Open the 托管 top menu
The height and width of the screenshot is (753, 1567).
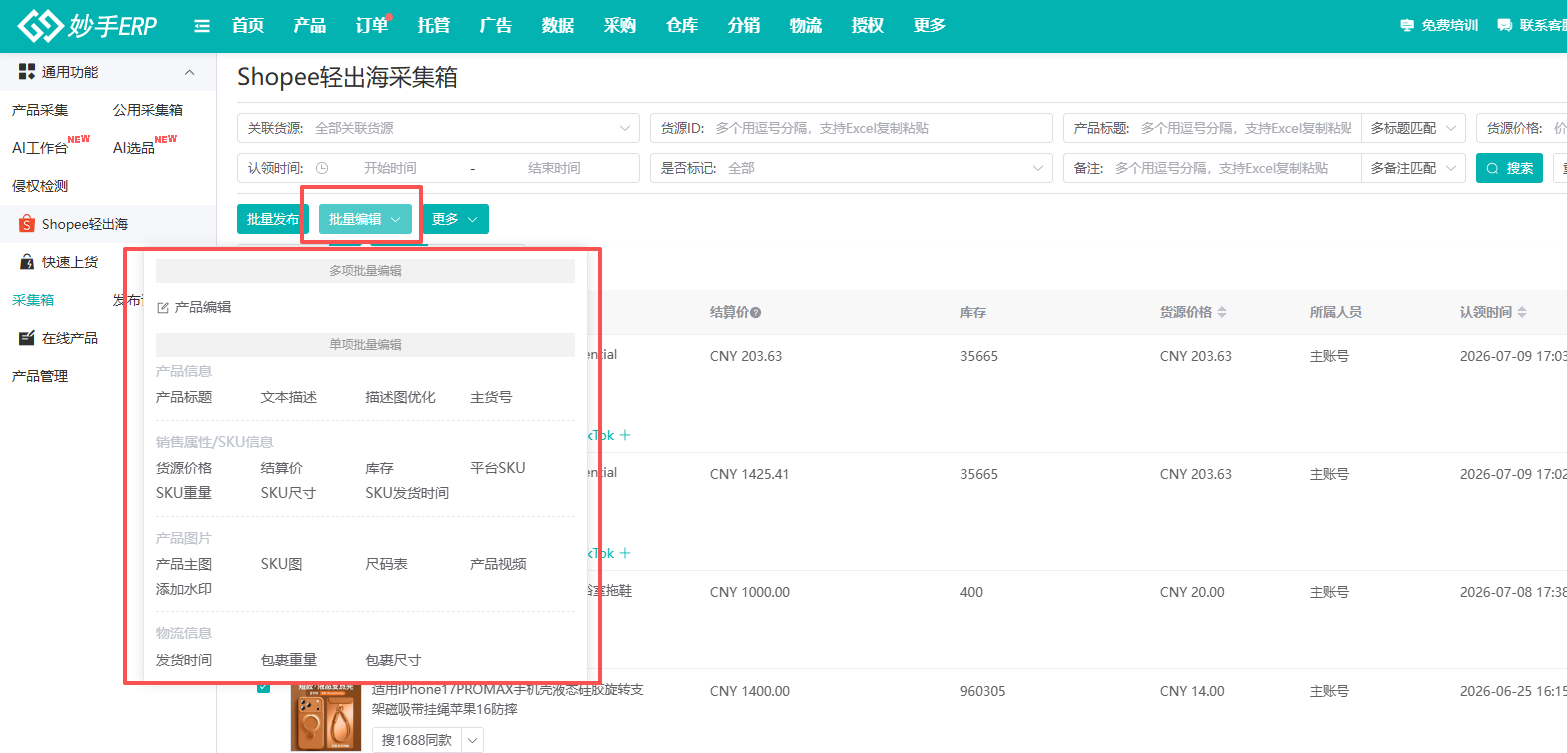[434, 26]
